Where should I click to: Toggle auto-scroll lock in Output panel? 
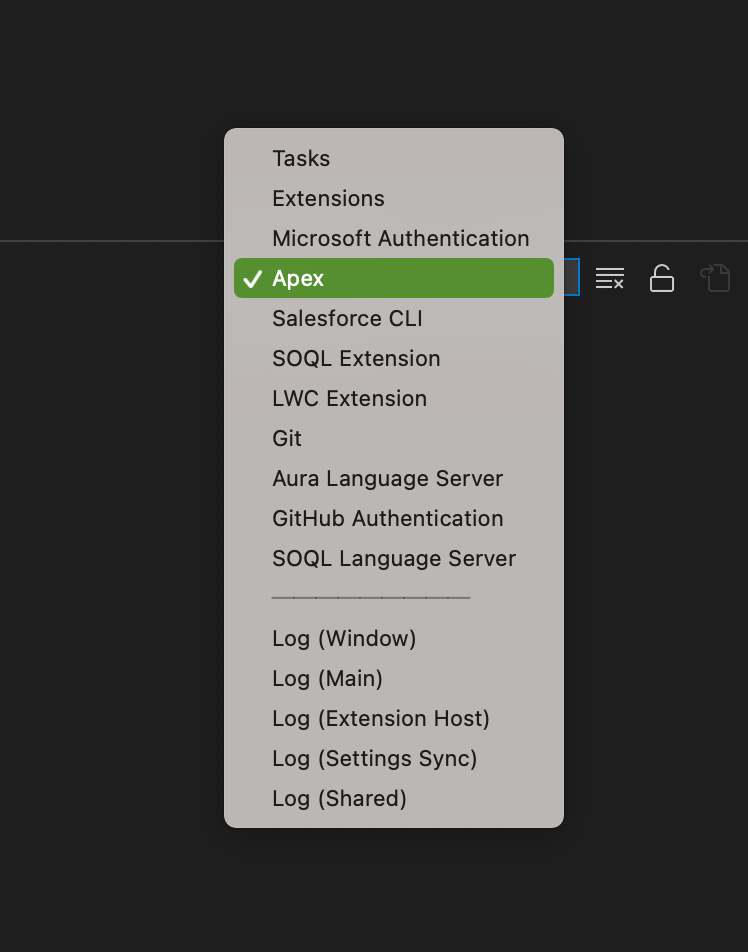[662, 278]
